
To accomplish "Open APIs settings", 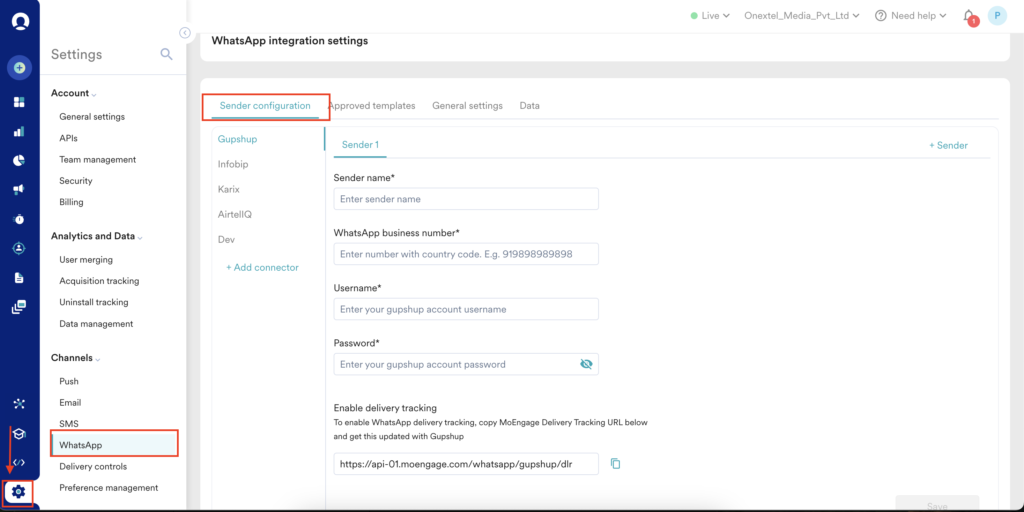I will coord(69,138).
